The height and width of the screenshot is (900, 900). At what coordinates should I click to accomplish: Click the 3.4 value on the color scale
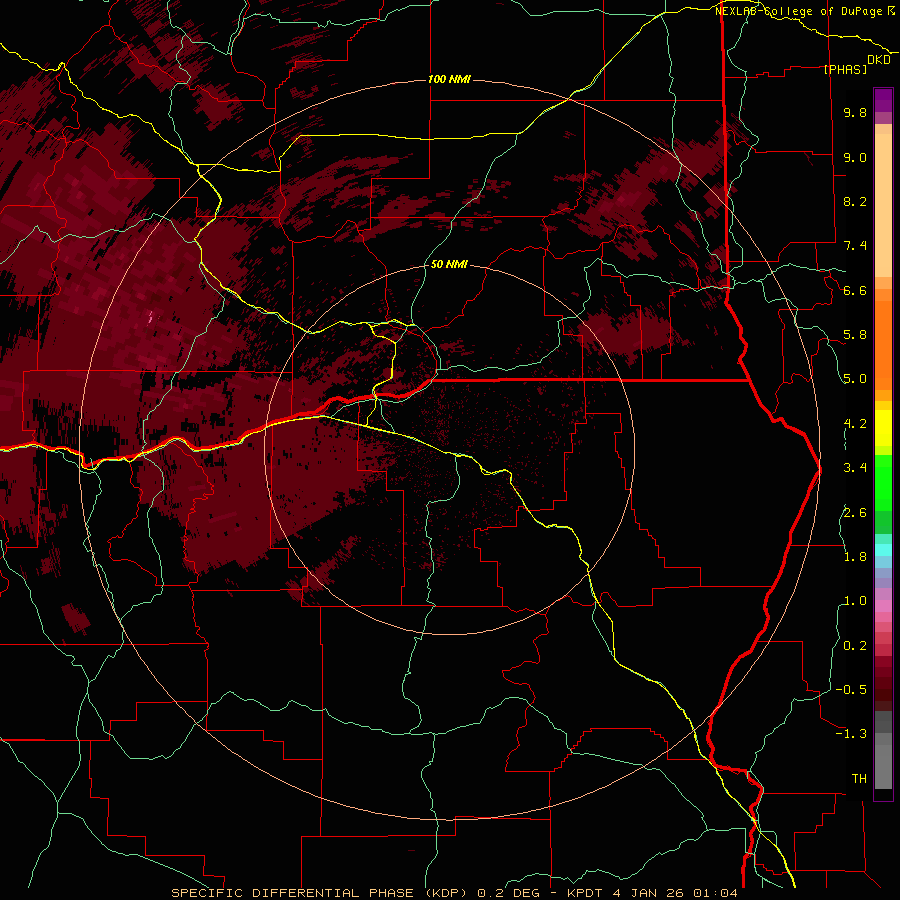pyautogui.click(x=855, y=468)
